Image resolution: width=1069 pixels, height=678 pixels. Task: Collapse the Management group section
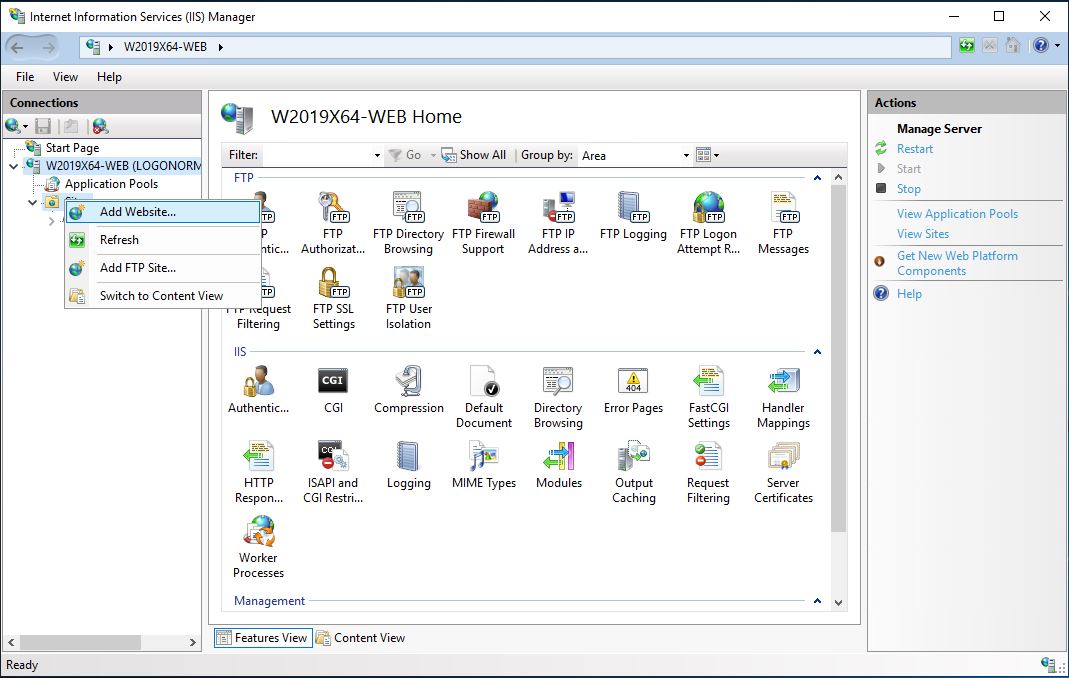coord(817,601)
